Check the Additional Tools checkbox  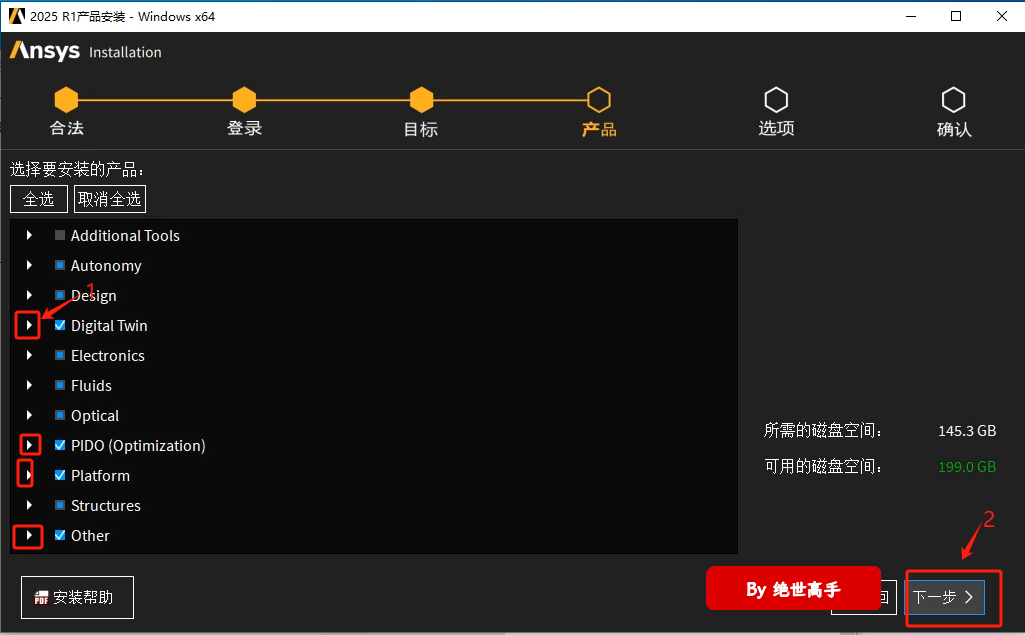[x=59, y=235]
